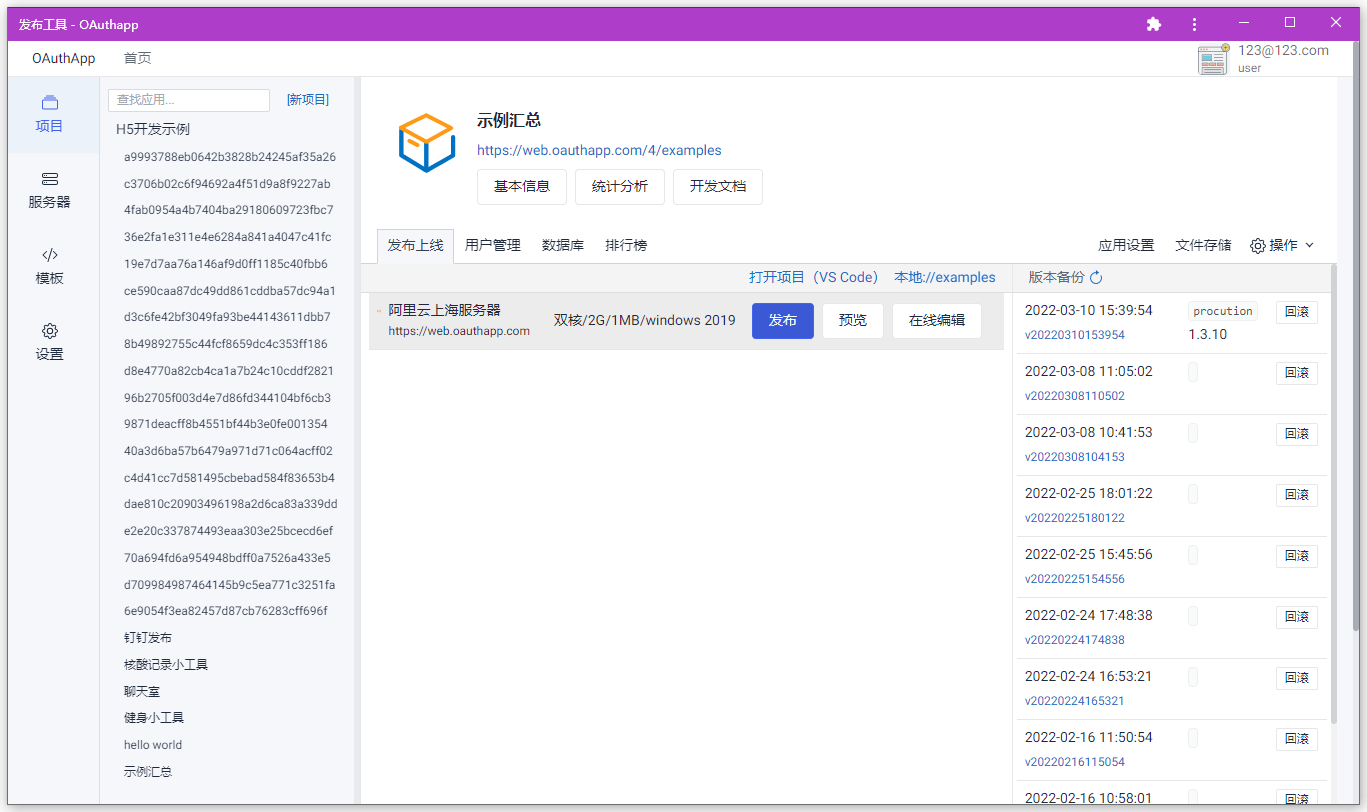The width and height of the screenshot is (1367, 812).
Task: Click the 统计分析 button
Action: 620,187
